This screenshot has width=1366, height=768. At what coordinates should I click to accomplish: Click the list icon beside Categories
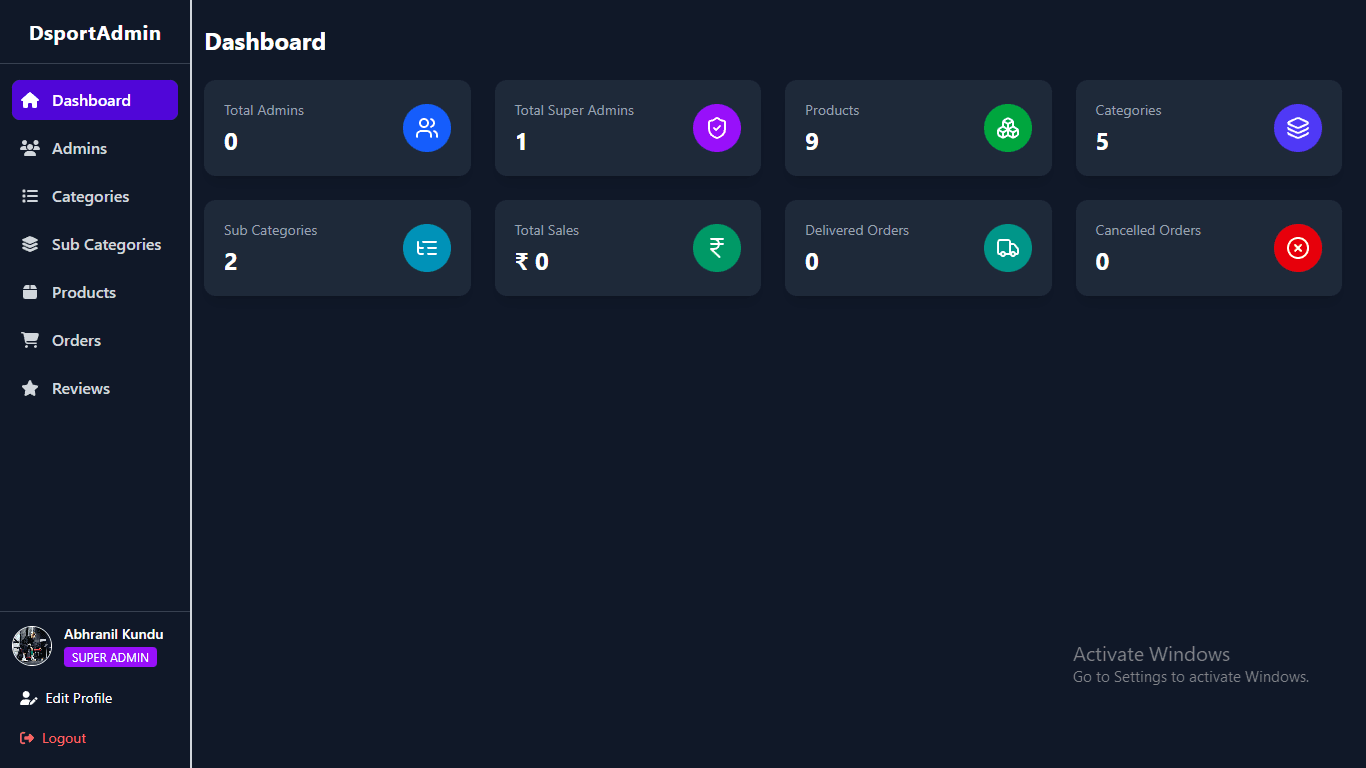[x=30, y=196]
